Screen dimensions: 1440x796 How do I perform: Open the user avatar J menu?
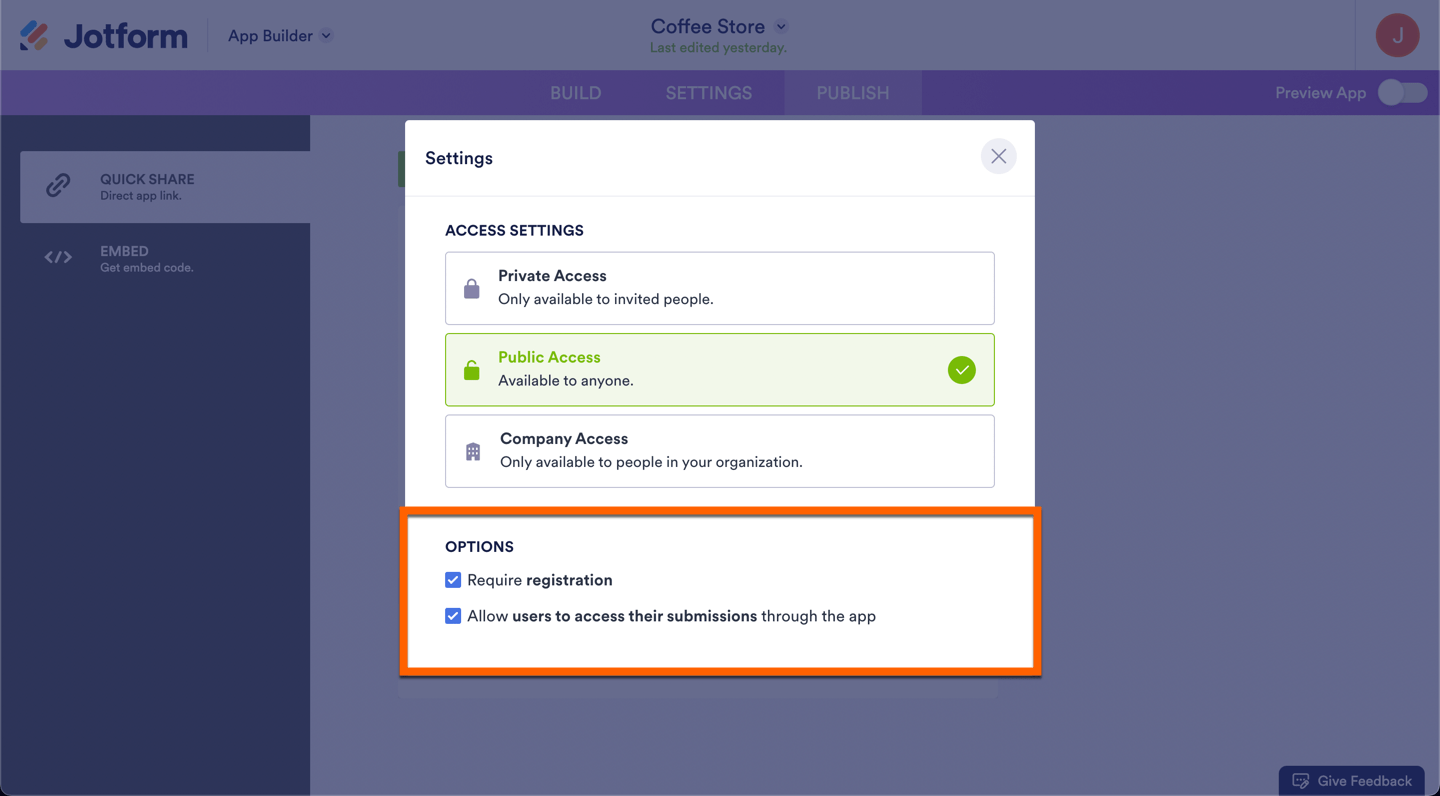[1397, 36]
